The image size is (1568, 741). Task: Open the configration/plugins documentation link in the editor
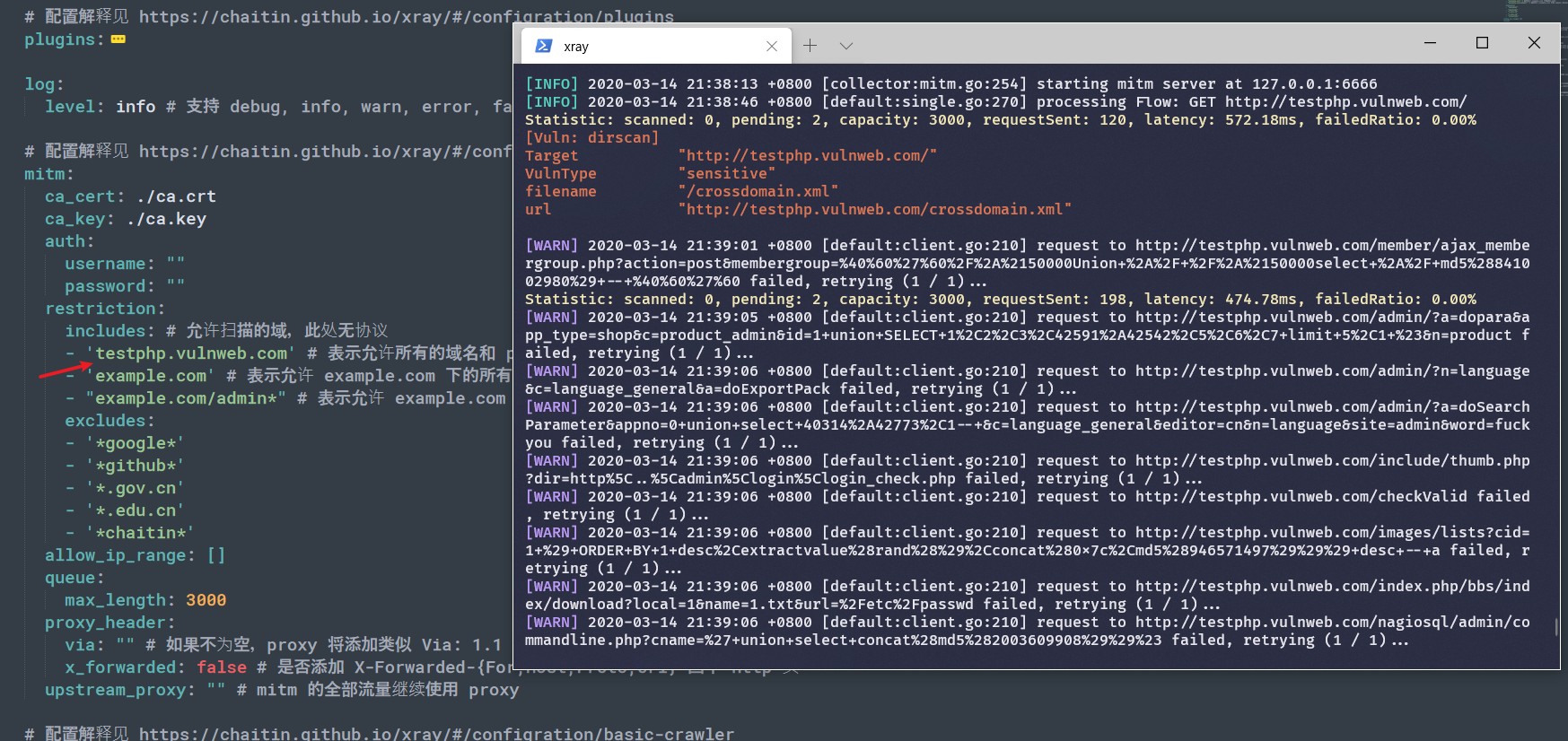coord(407,16)
